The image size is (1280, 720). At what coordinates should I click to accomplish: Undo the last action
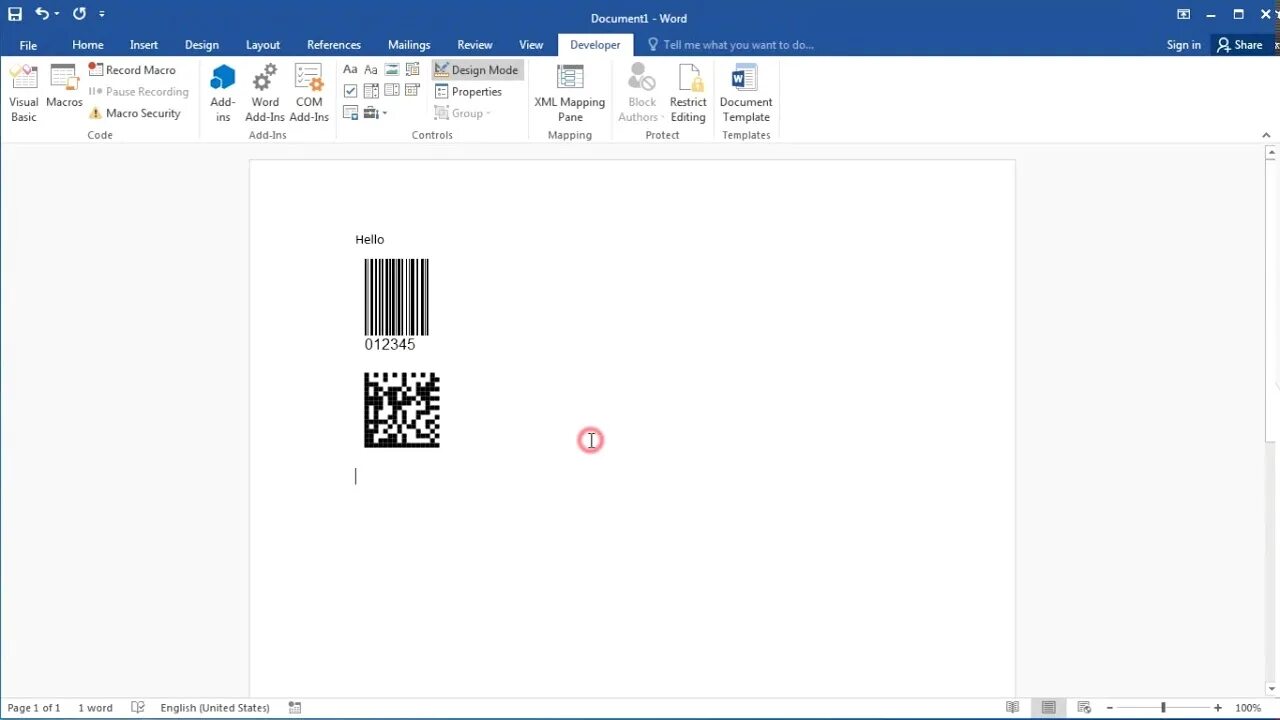[42, 14]
